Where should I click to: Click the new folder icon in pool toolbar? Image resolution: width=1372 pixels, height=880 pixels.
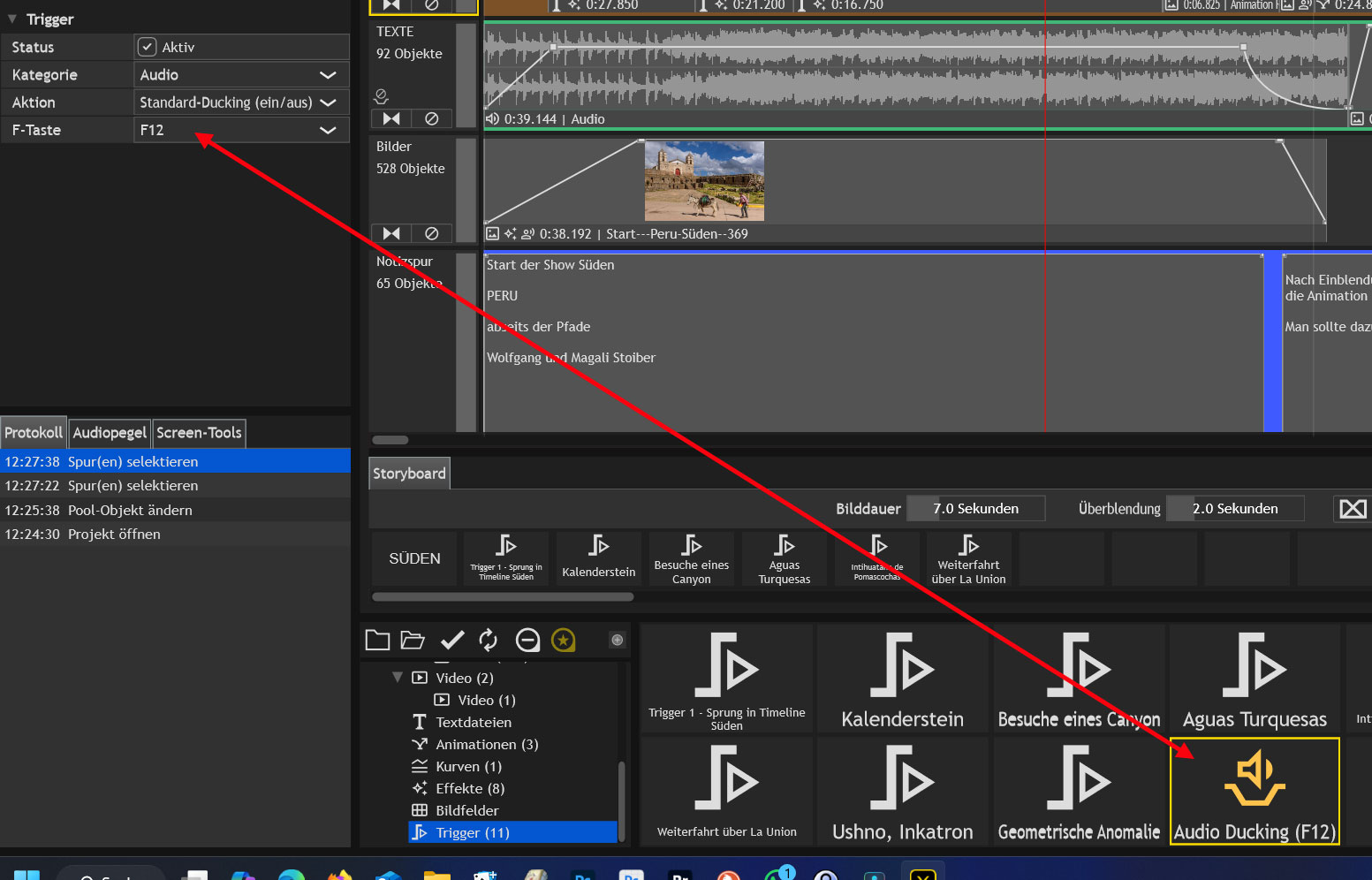coord(377,640)
